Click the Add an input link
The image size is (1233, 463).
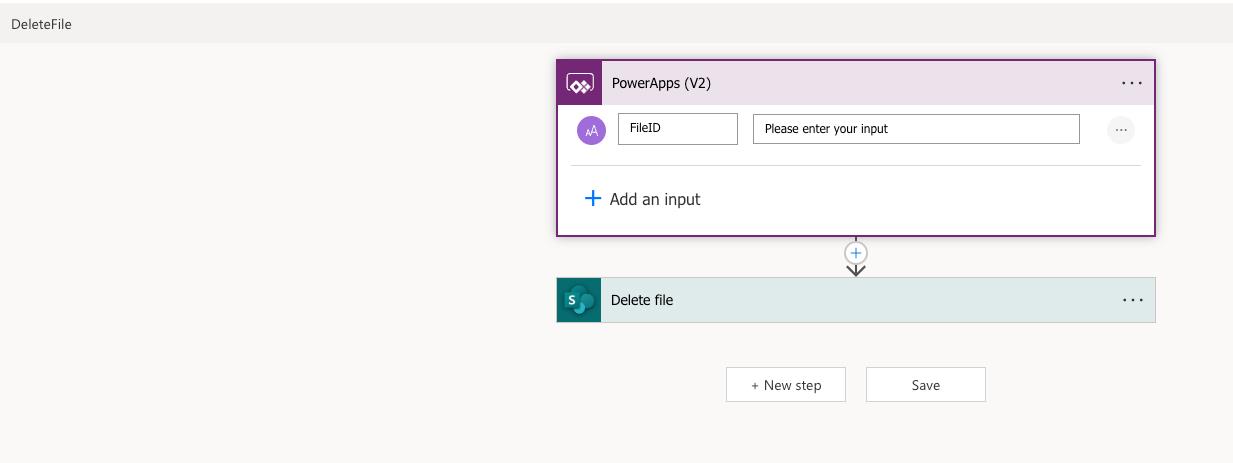click(655, 199)
